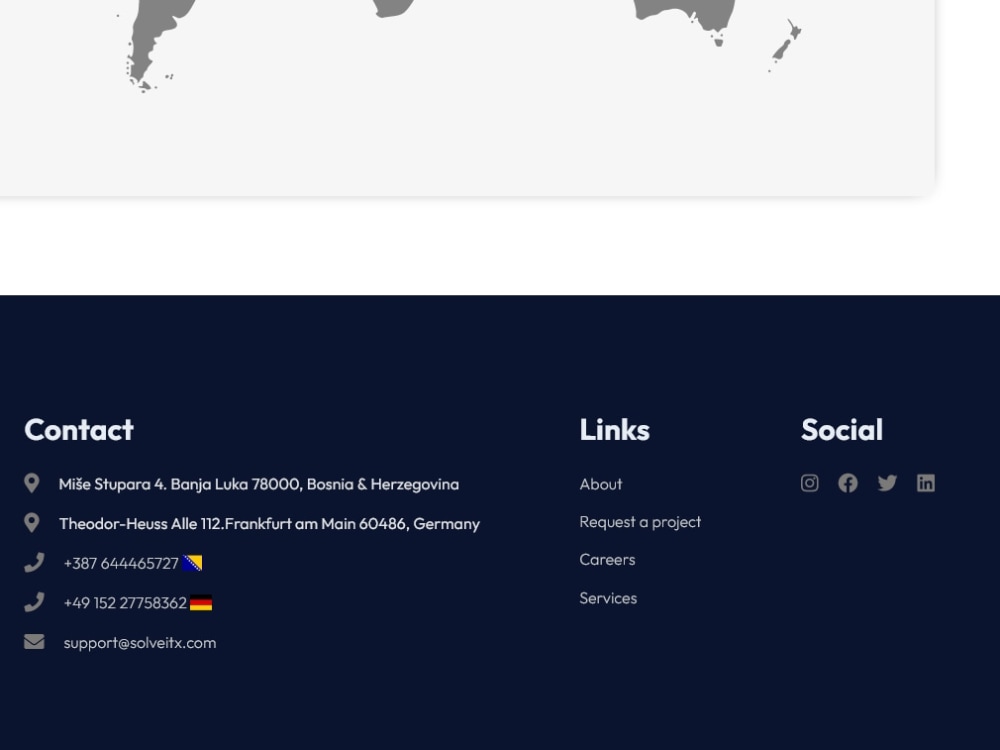This screenshot has height=750, width=1000.
Task: Click the Contact footer heading
Action: tap(79, 430)
